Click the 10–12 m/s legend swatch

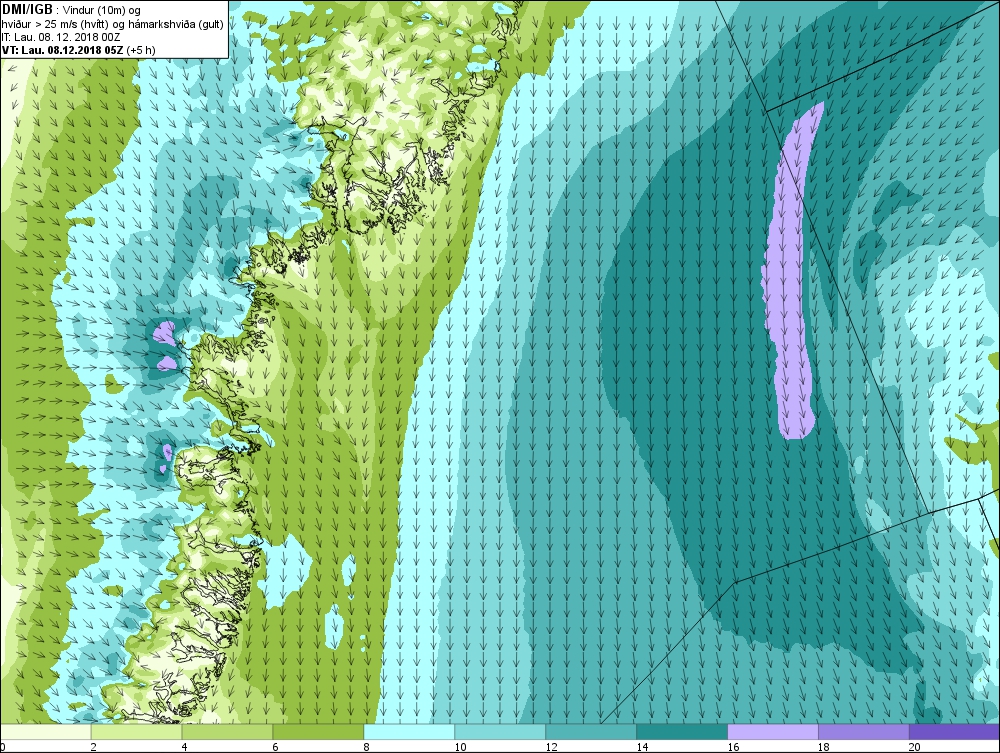pos(500,731)
